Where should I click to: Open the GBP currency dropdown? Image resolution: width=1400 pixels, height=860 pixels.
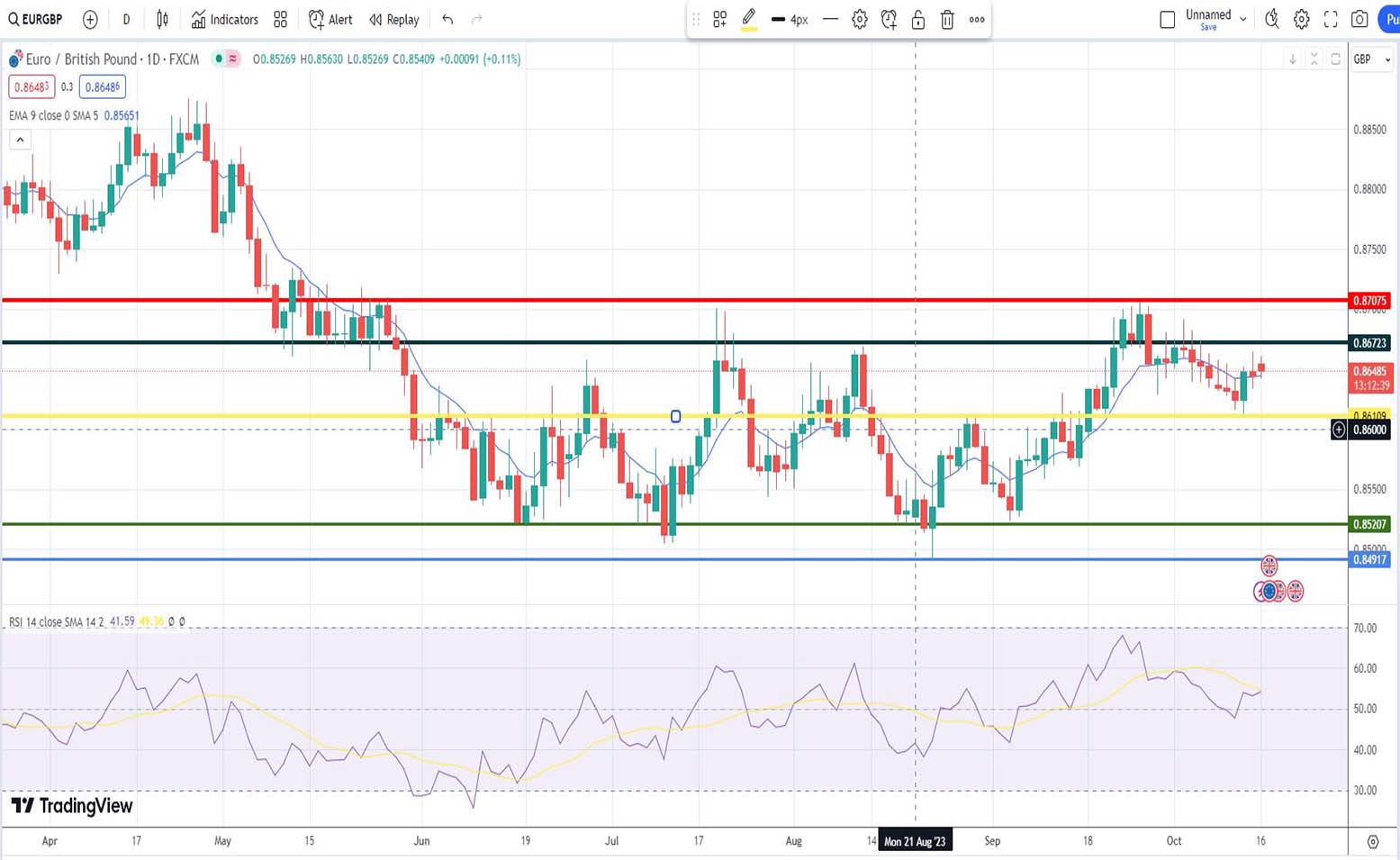click(1371, 59)
